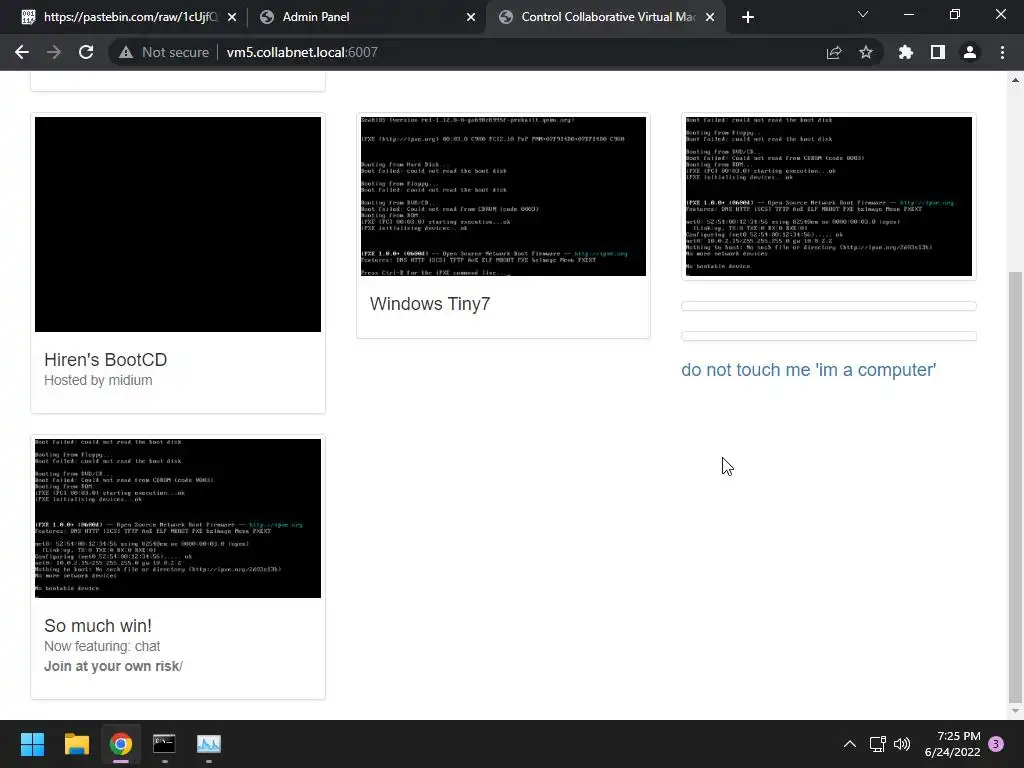Open the notification badge showing 3

996,744
